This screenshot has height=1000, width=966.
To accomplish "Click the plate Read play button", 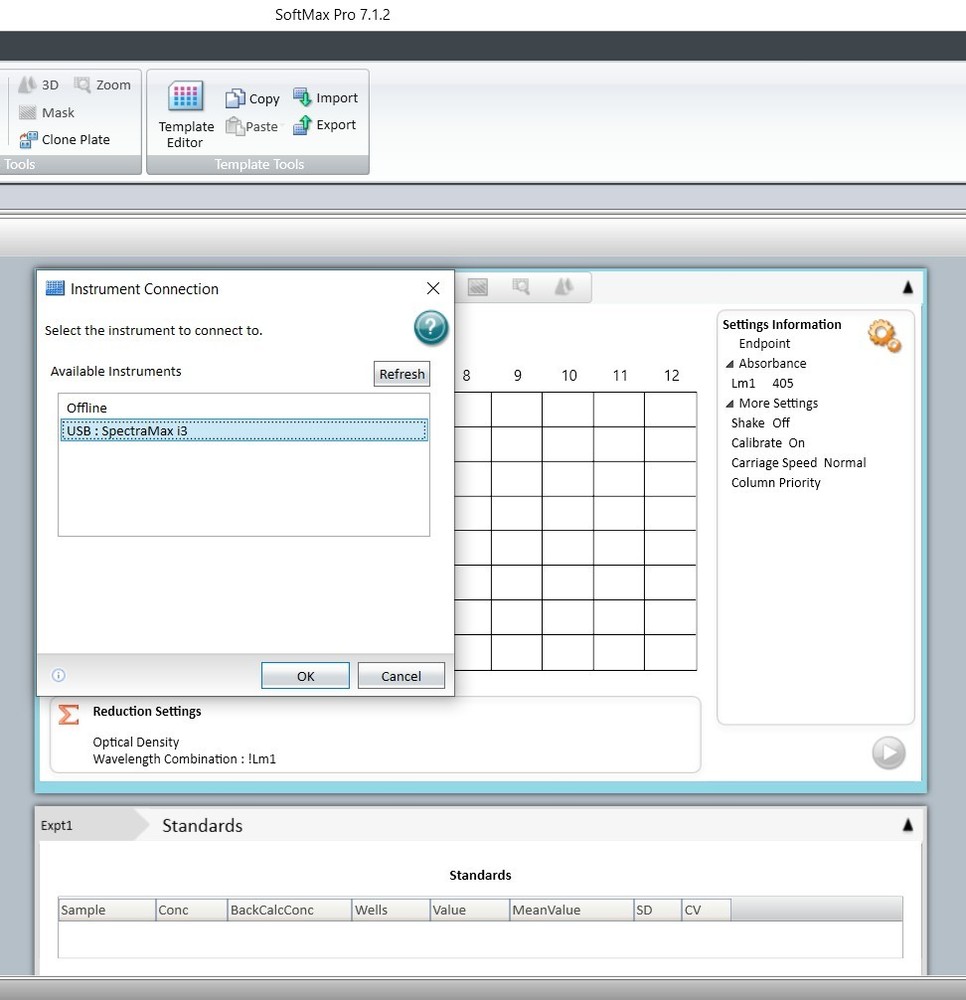I will [x=888, y=753].
